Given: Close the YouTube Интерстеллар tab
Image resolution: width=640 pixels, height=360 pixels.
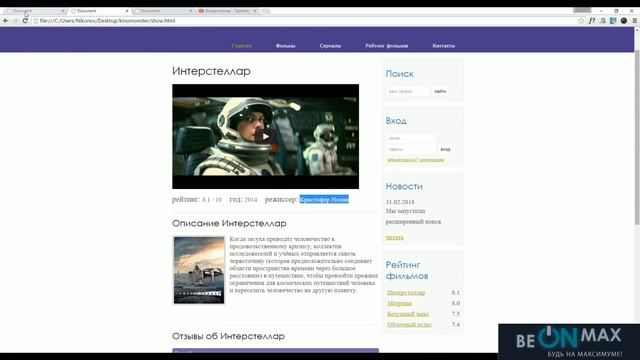Looking at the screenshot, I should [x=255, y=11].
